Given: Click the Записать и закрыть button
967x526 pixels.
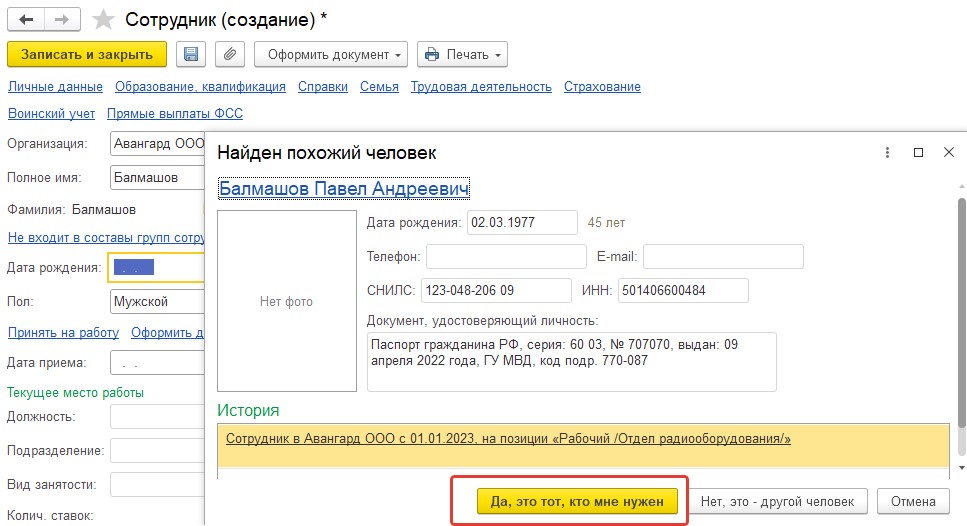Looking at the screenshot, I should point(87,54).
